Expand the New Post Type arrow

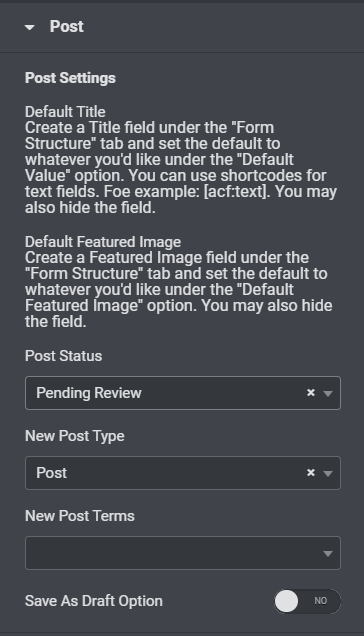(x=328, y=473)
